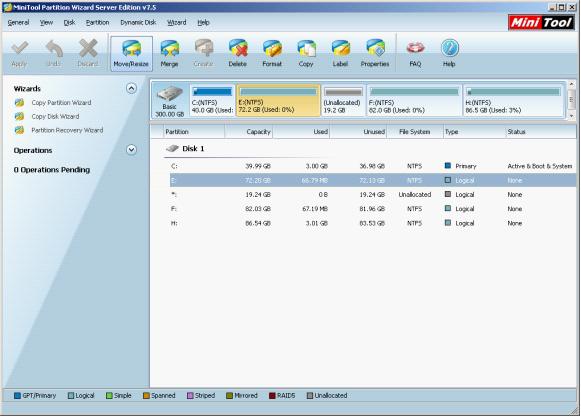Open the Disk menu
The height and width of the screenshot is (417, 581).
coord(69,23)
